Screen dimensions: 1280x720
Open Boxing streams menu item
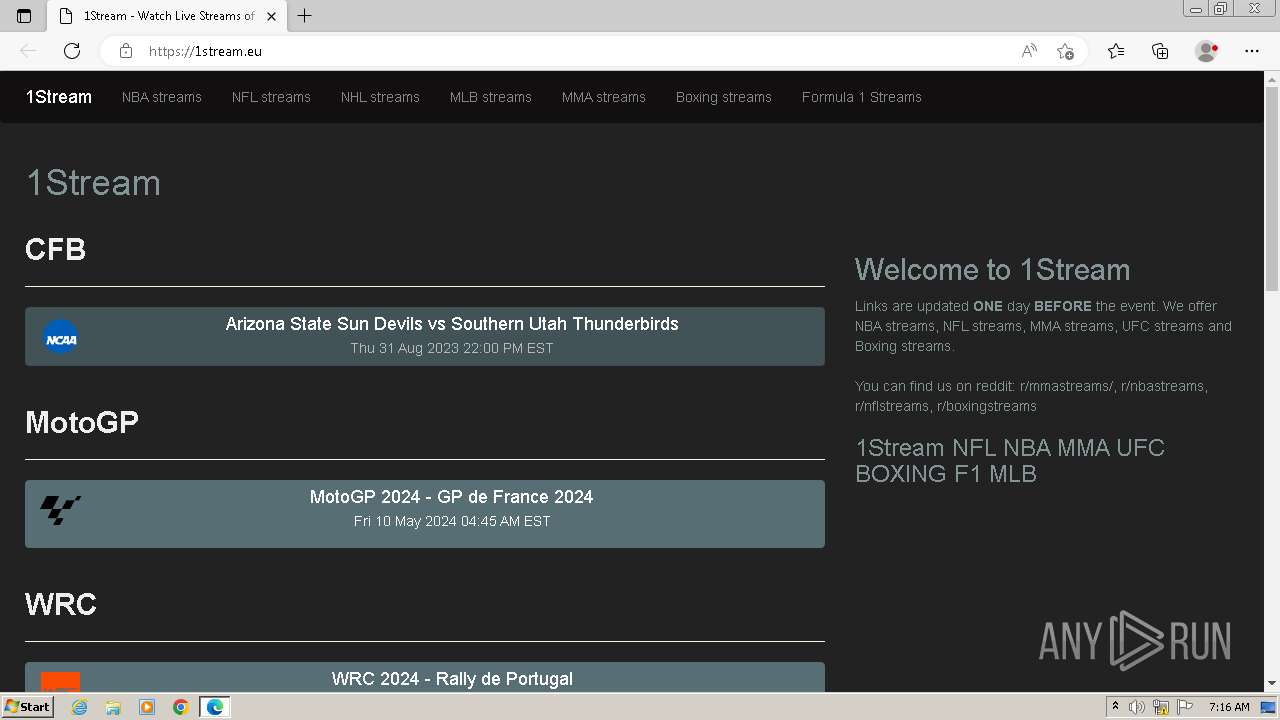(x=724, y=97)
